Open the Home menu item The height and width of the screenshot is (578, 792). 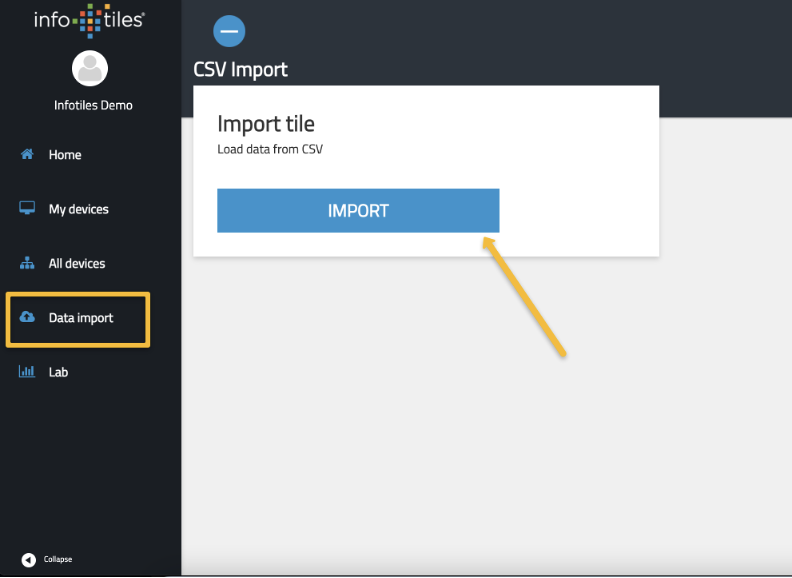pyautogui.click(x=65, y=155)
